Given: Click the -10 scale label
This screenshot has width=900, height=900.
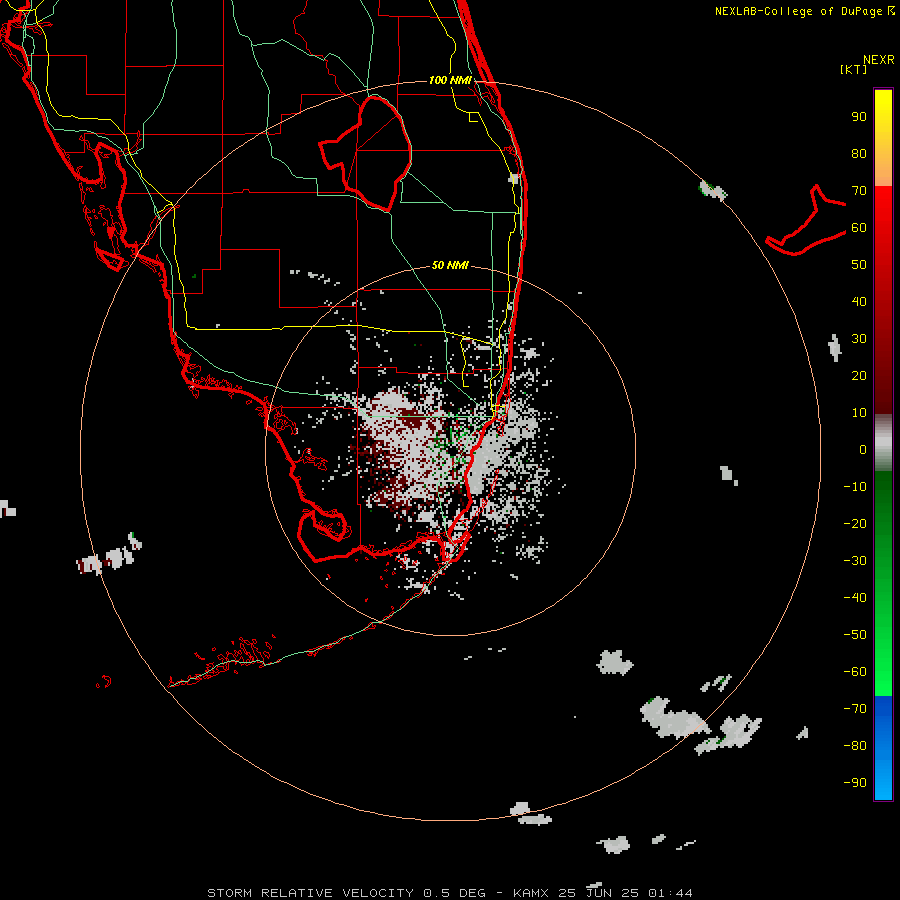Looking at the screenshot, I should coord(855,487).
